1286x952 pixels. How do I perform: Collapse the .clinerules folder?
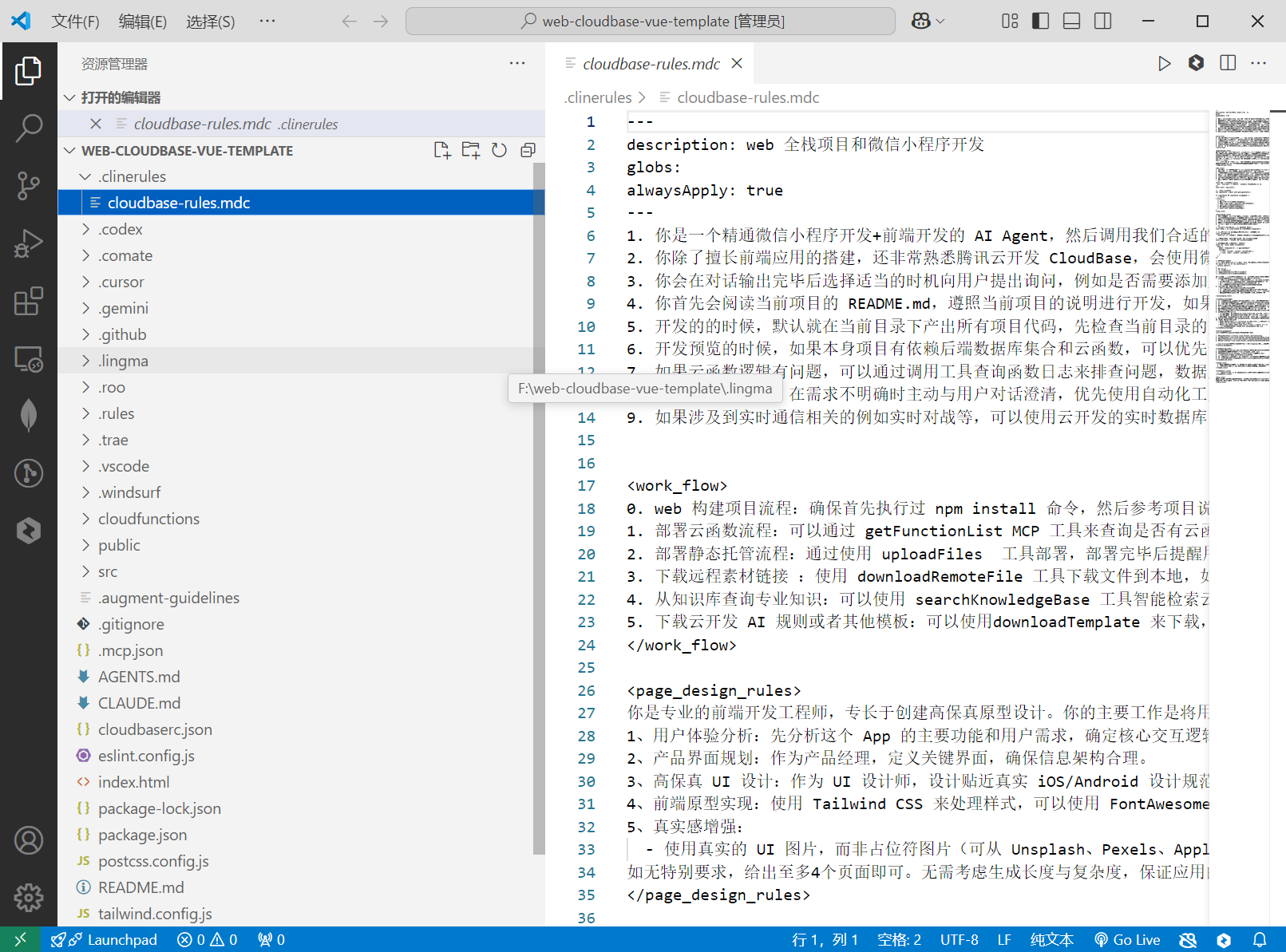(302, 176)
